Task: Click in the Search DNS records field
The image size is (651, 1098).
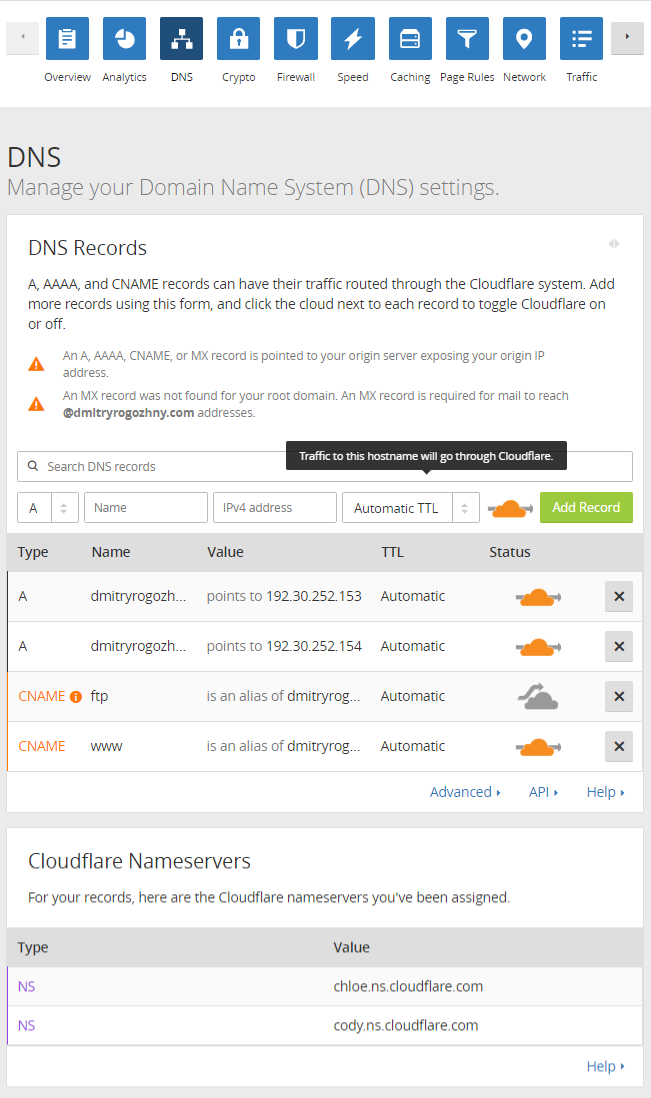Action: click(325, 466)
